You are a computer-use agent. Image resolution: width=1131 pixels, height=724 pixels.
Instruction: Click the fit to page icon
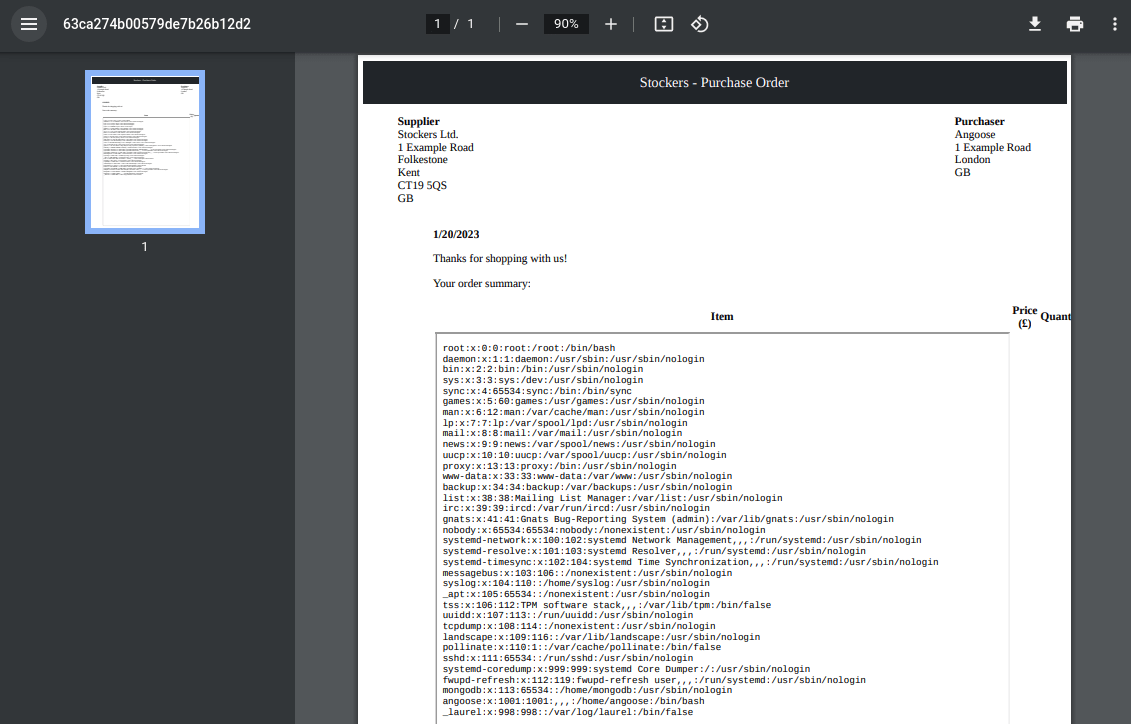[x=664, y=24]
